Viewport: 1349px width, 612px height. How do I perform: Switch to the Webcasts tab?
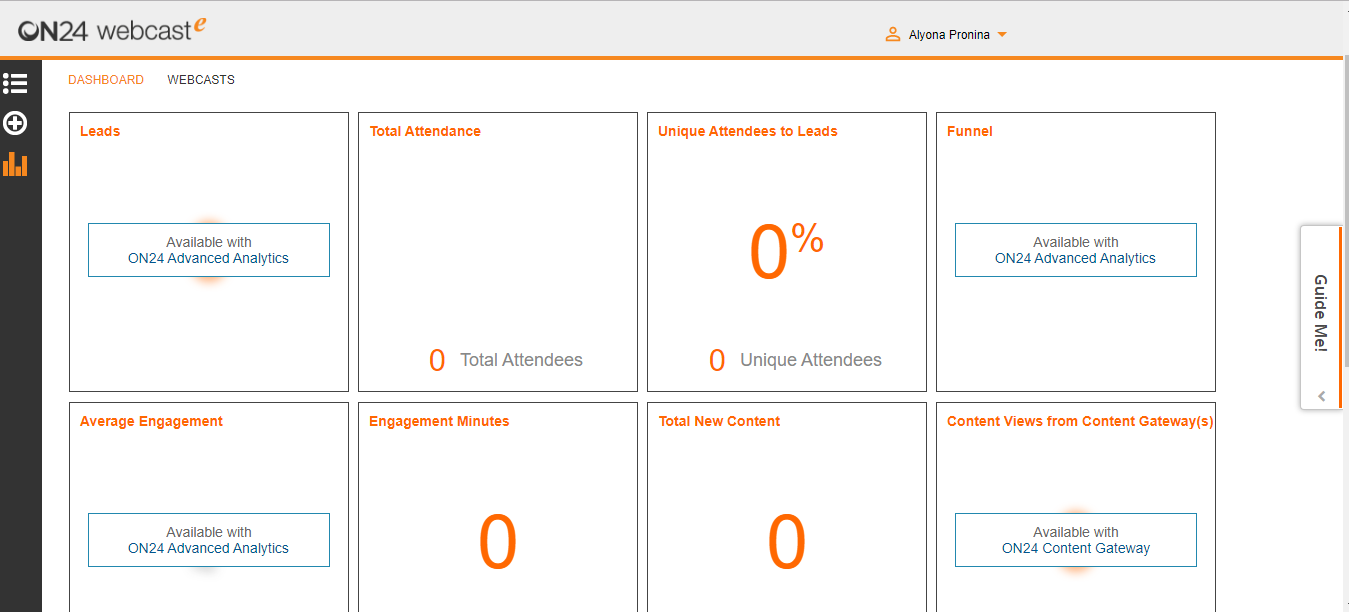(201, 80)
